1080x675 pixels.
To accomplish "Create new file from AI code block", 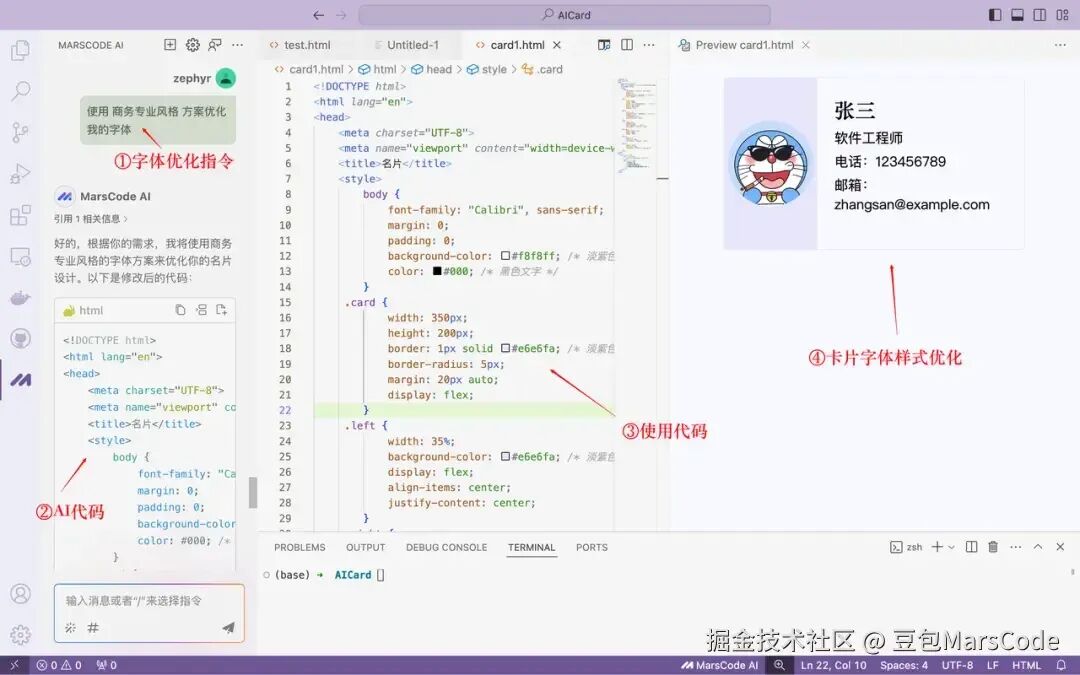I will point(222,310).
